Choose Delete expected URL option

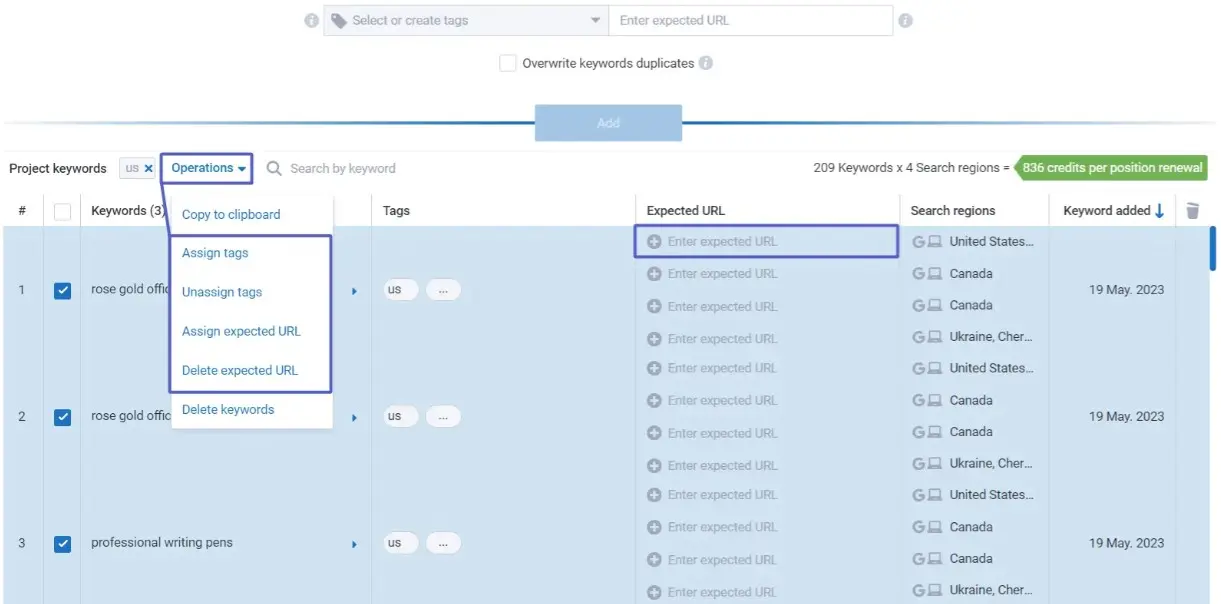(x=240, y=370)
